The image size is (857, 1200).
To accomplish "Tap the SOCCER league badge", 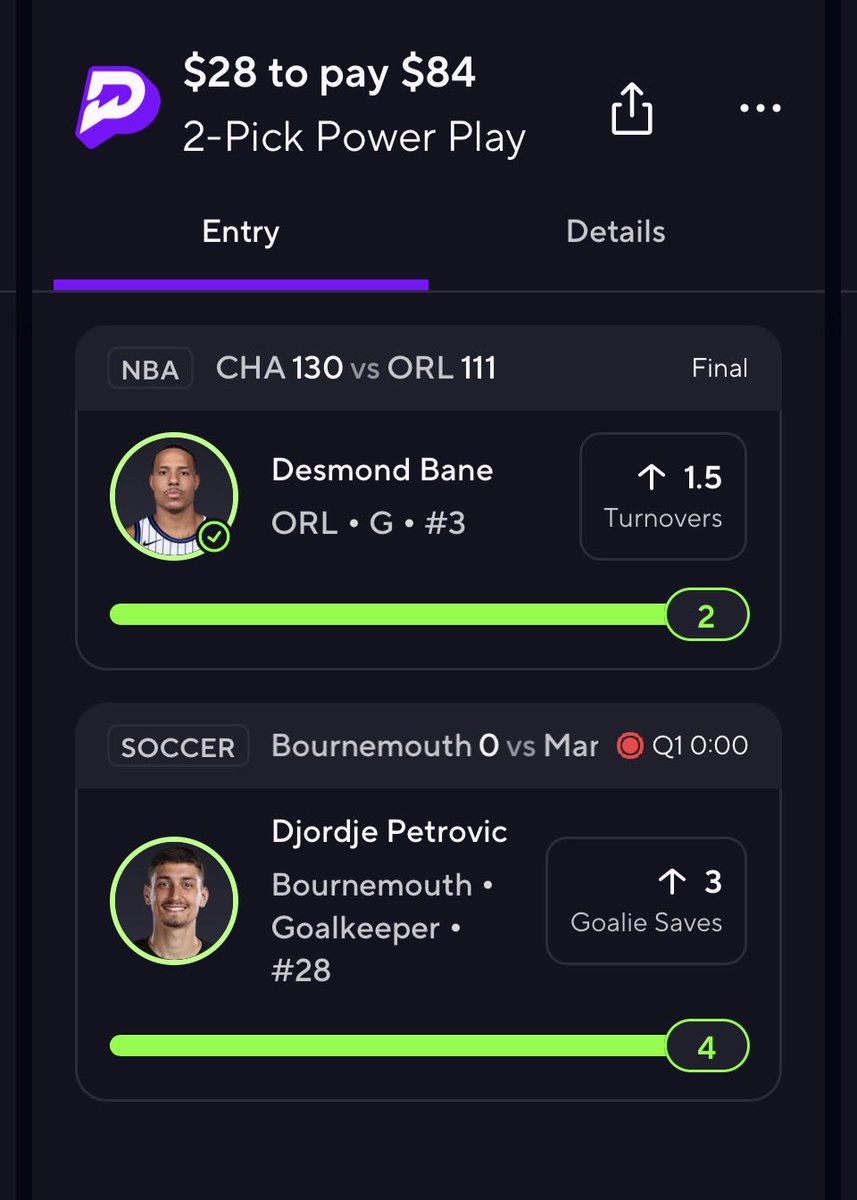I will coord(178,747).
